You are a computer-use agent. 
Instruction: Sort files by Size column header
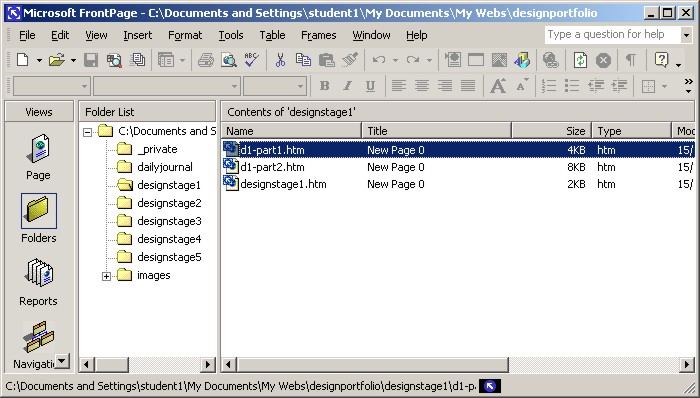point(552,131)
